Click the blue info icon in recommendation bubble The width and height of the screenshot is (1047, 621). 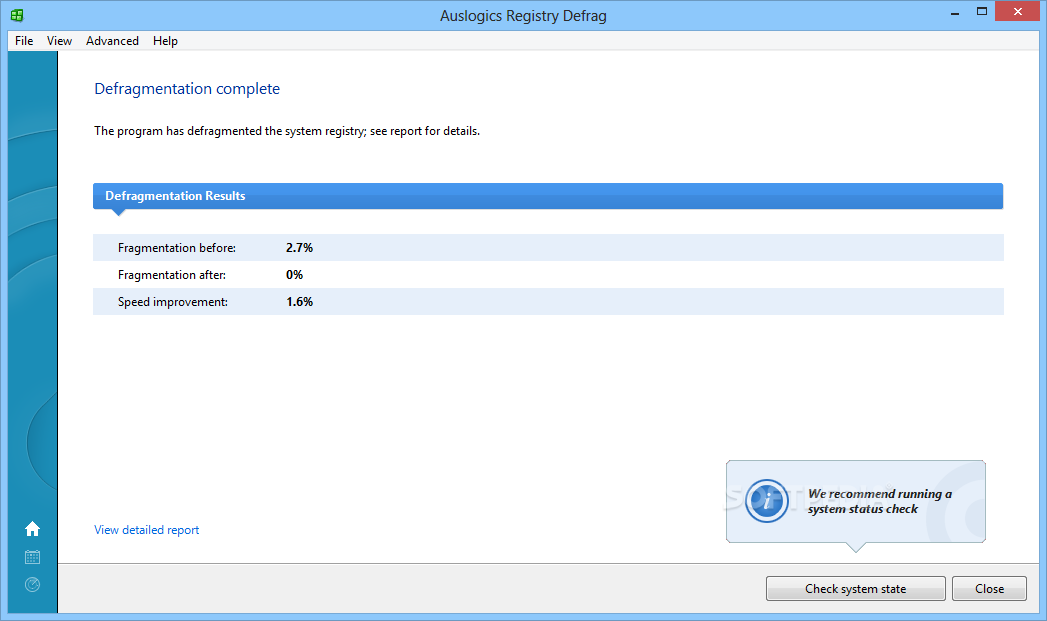(767, 500)
